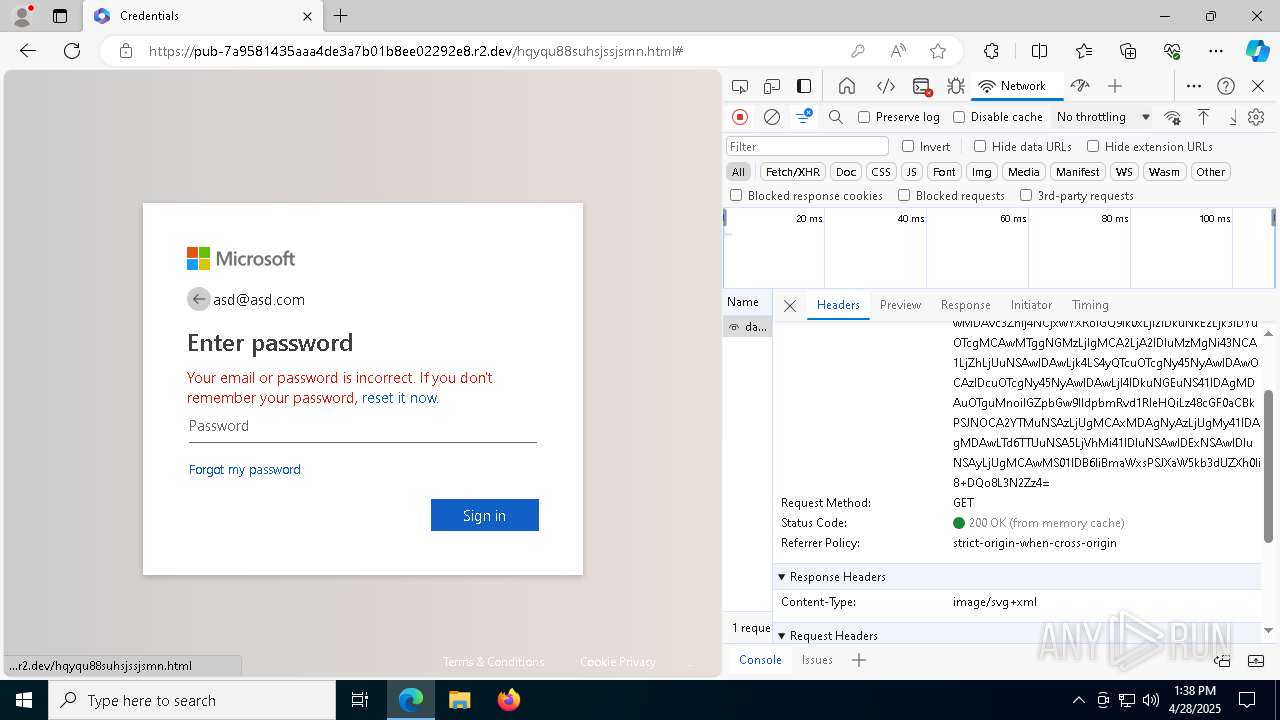This screenshot has width=1280, height=720.
Task: Show hidden icons in system tray
Action: pyautogui.click(x=1078, y=700)
